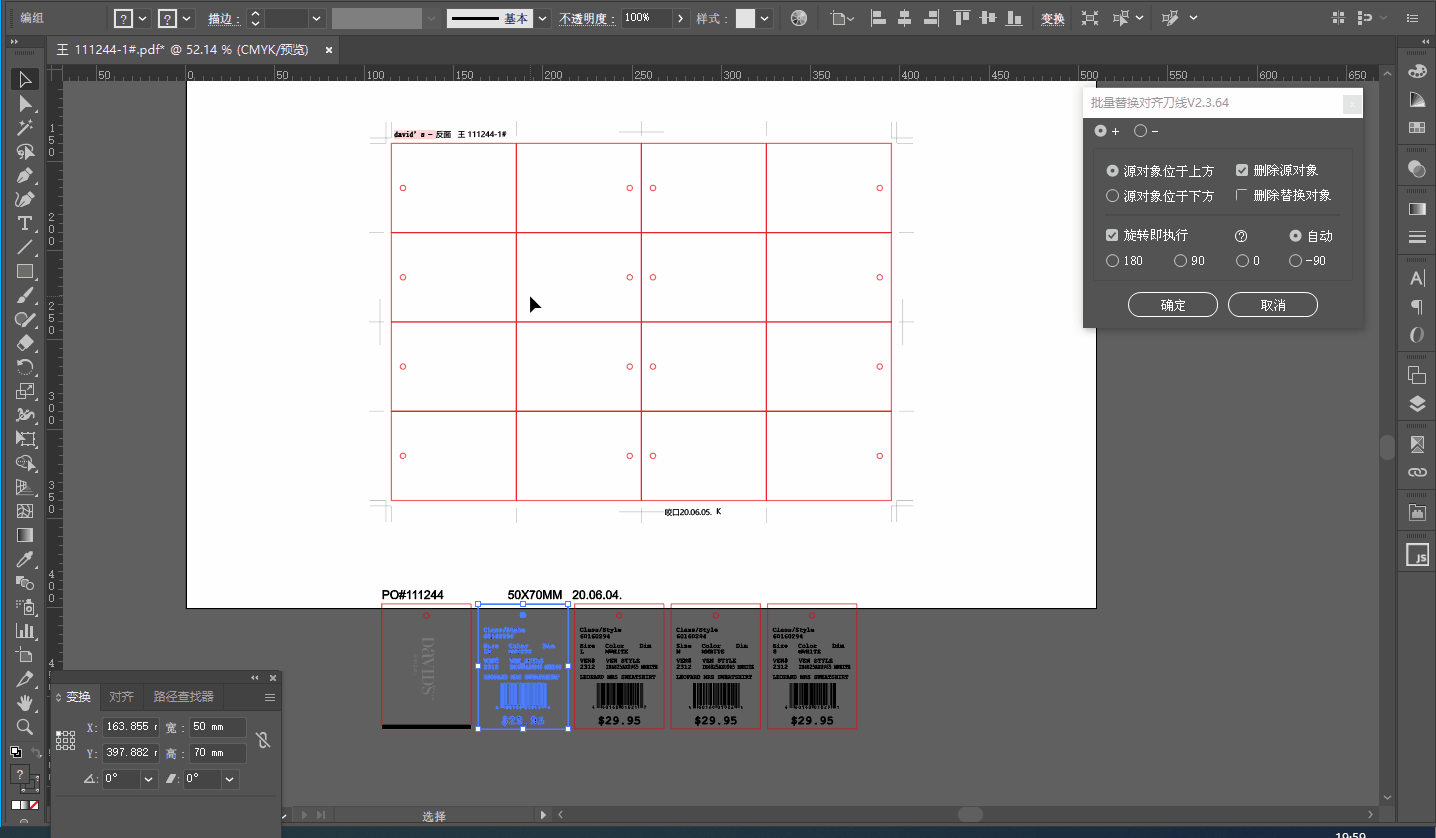Click the style color swatch
The image size is (1436, 838).
click(x=745, y=18)
